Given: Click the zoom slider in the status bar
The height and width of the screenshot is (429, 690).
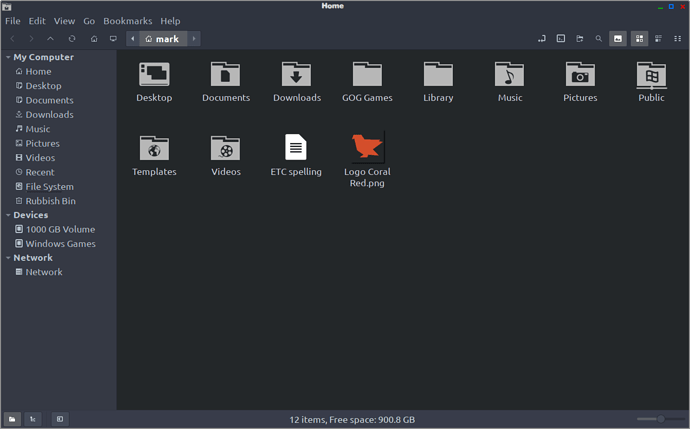Looking at the screenshot, I should pos(659,419).
